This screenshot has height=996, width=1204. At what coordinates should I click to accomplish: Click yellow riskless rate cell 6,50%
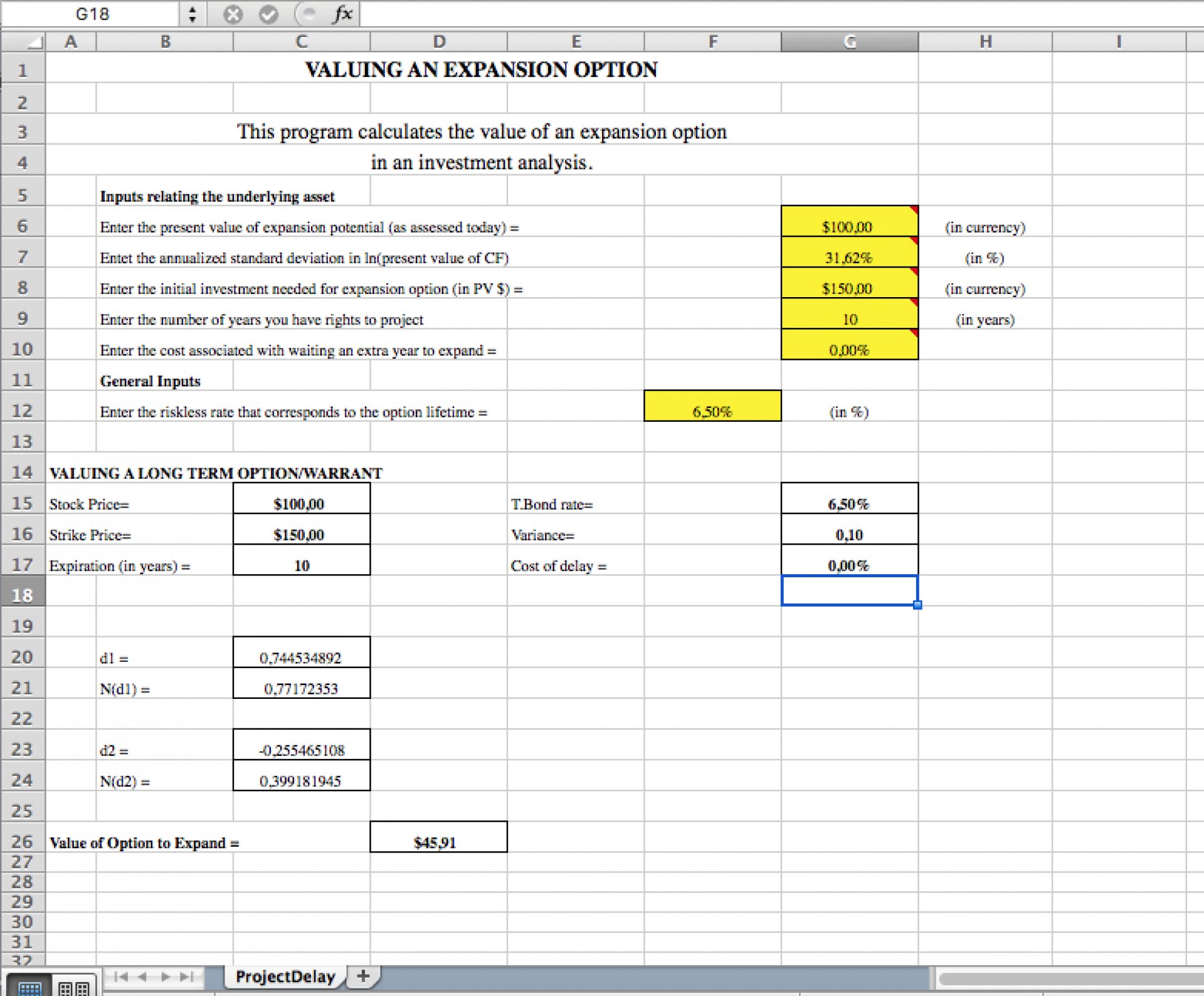click(713, 406)
